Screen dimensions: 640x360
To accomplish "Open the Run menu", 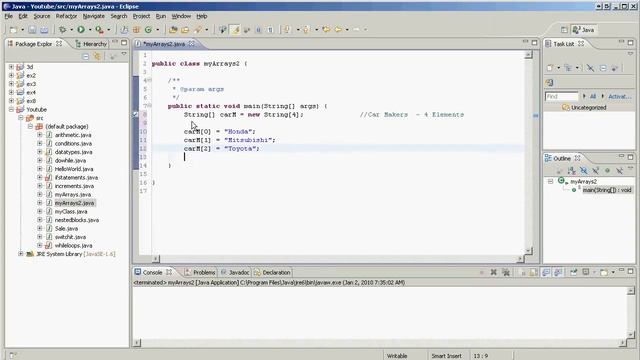I will point(161,16).
